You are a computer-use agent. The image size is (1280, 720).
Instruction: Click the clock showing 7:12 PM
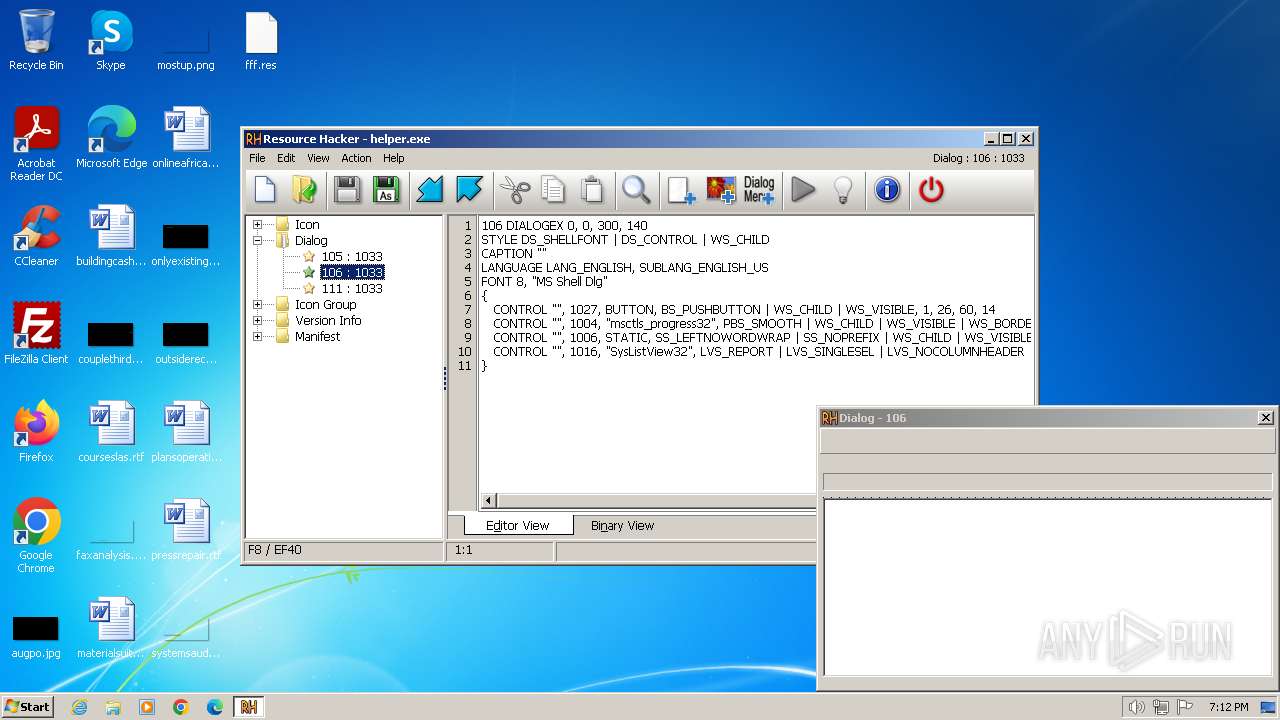pyautogui.click(x=1228, y=707)
